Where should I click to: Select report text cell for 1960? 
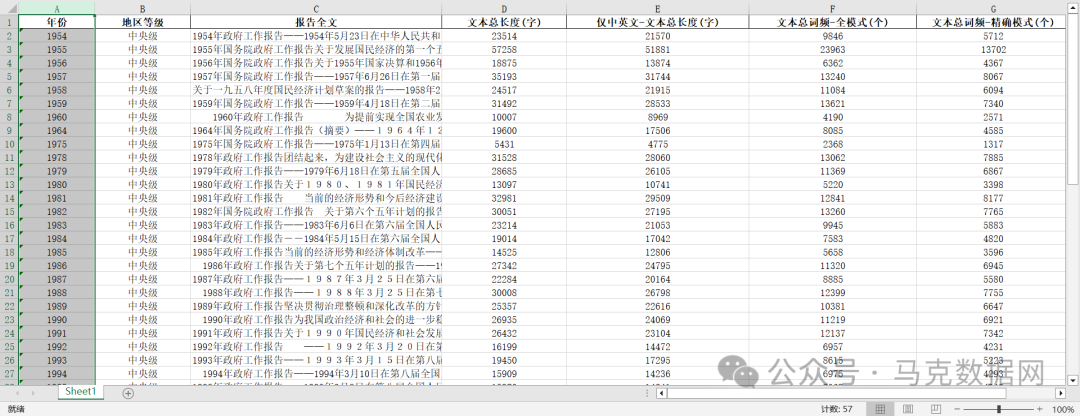coord(316,117)
